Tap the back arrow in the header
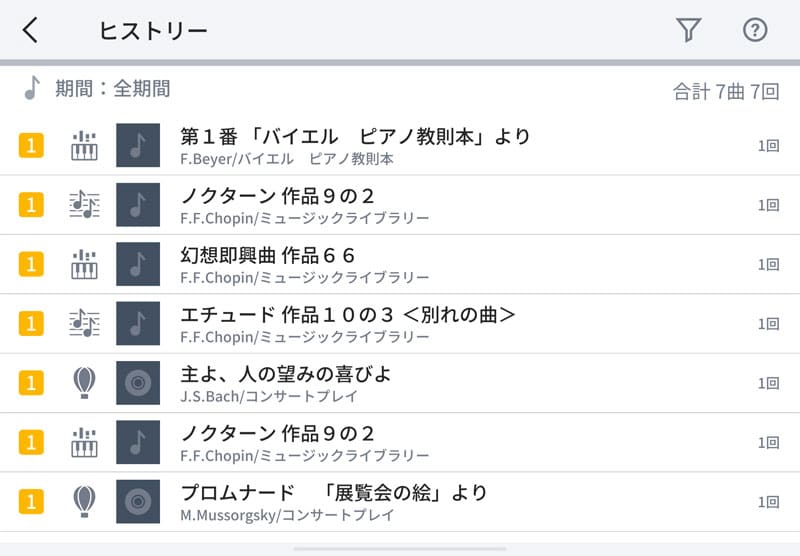The image size is (800, 556). [x=31, y=31]
